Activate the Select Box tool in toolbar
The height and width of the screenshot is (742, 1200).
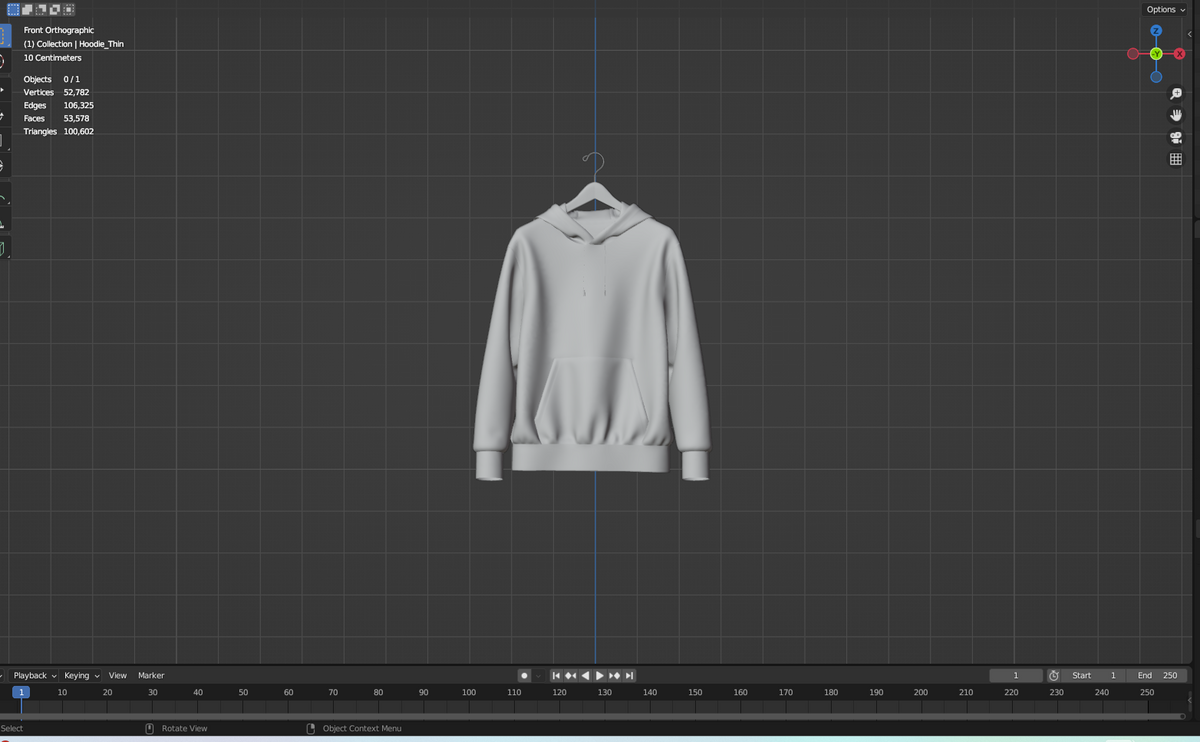pyautogui.click(x=4, y=35)
